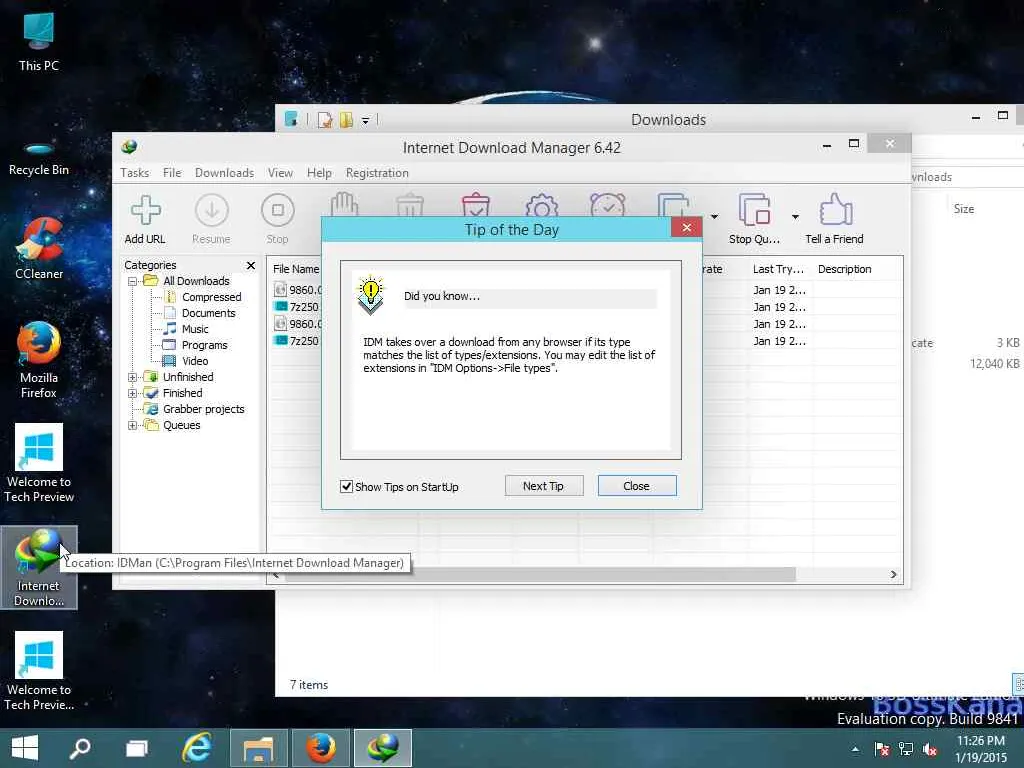Show hidden system tray icons arrow
The width and height of the screenshot is (1024, 768).
point(856,750)
